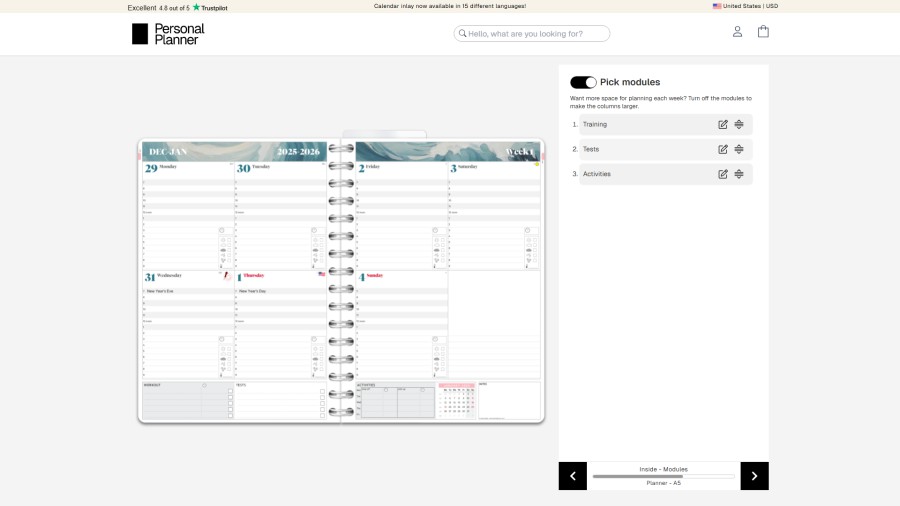The image size is (900, 506).
Task: Open the Trustpilot rating link
Action: [x=177, y=7]
